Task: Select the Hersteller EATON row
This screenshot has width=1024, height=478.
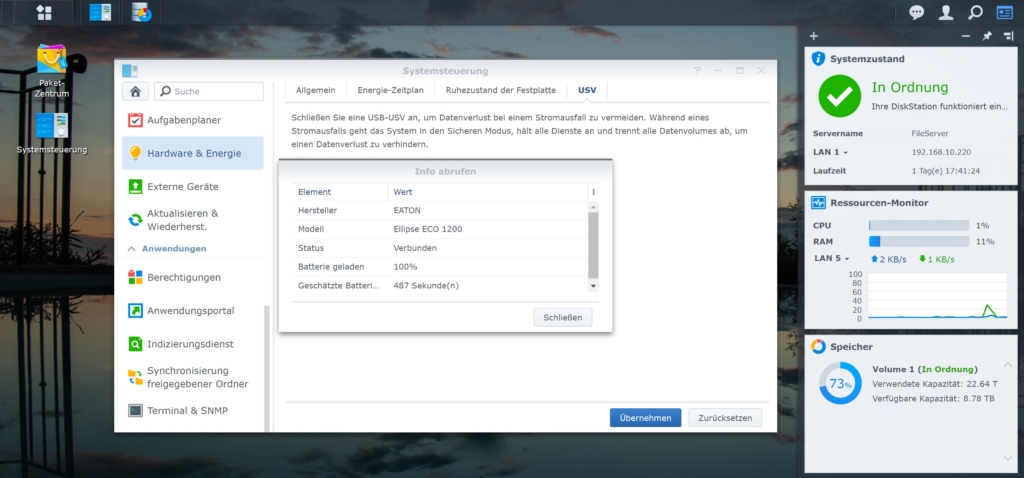Action: 440,210
